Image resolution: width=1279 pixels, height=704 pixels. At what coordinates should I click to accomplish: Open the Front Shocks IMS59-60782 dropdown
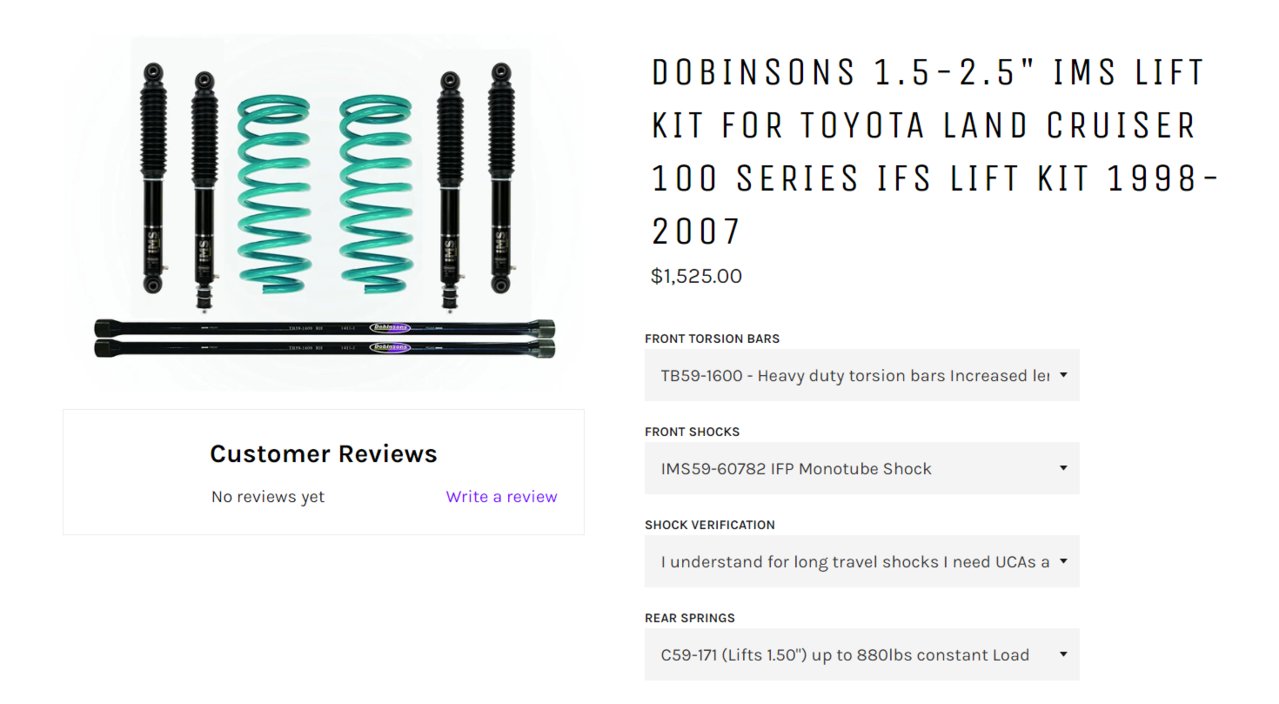[x=862, y=468]
